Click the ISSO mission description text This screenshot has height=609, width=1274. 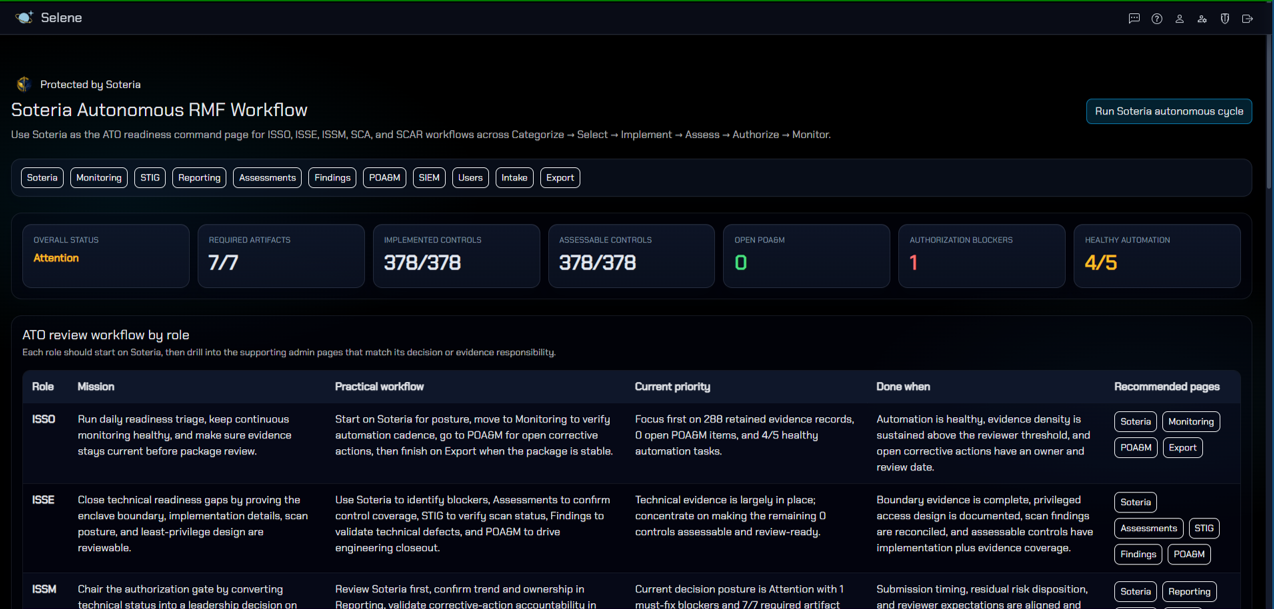[x=185, y=435]
